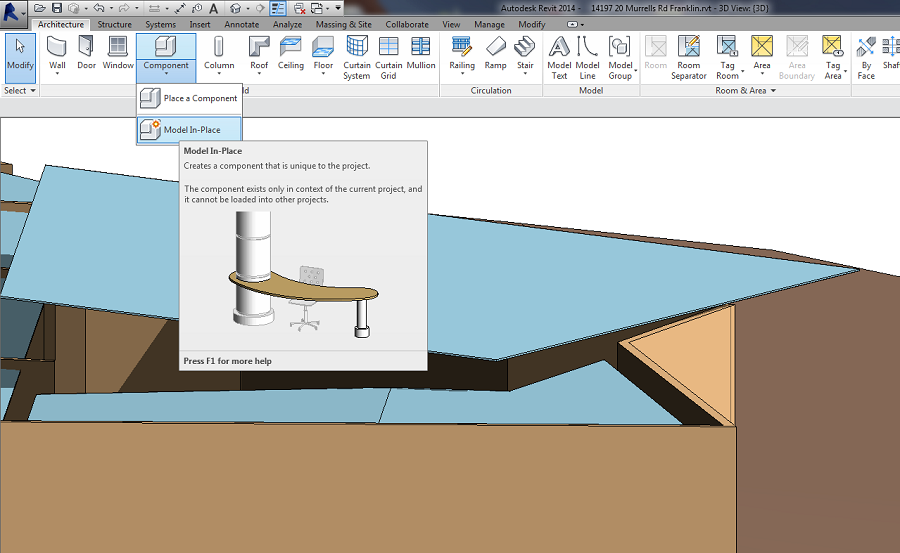The height and width of the screenshot is (553, 900).
Task: Open the Analyze ribbon tab
Action: [288, 24]
